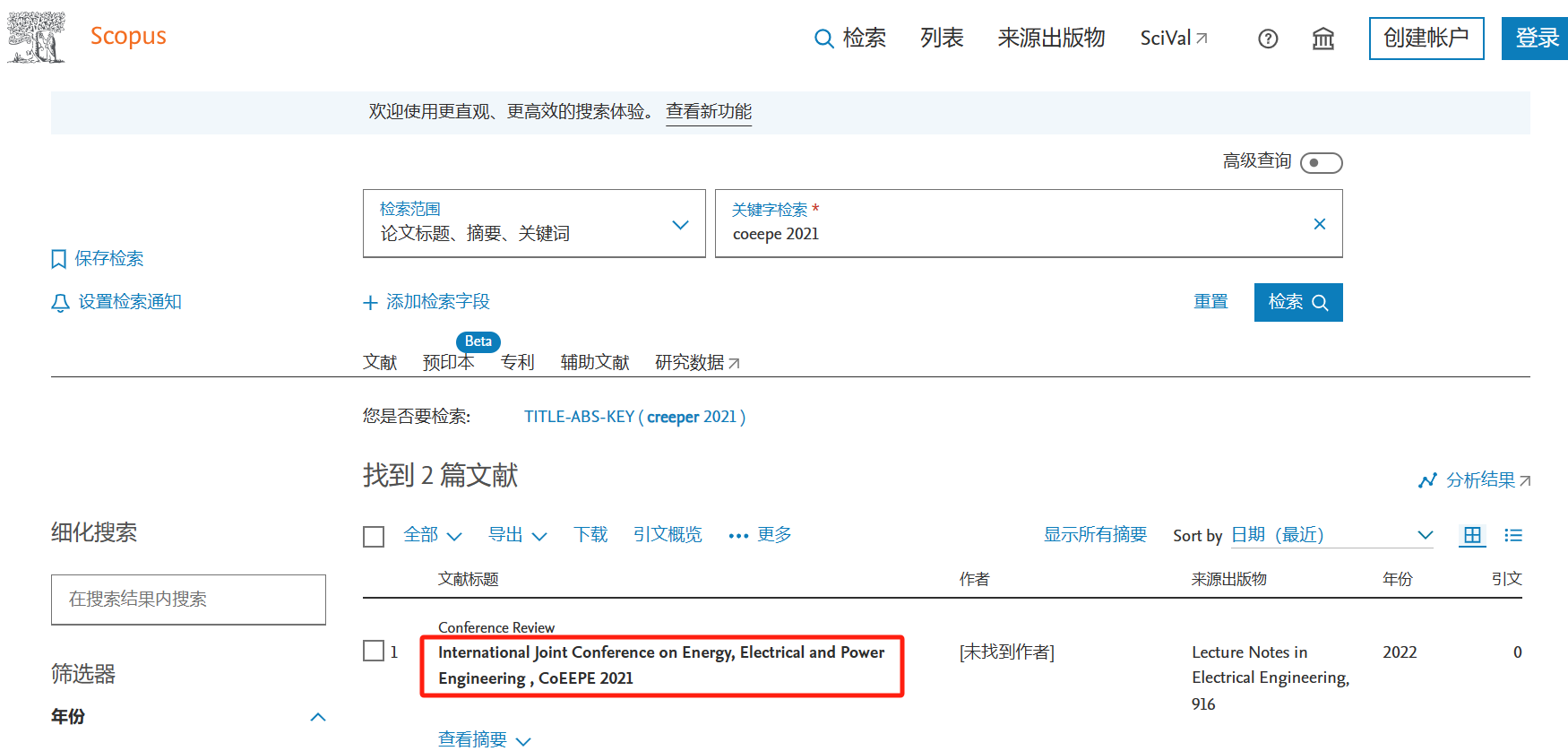This screenshot has width=1568, height=751.
Task: Click the 创建帐户 button
Action: pyautogui.click(x=1426, y=38)
